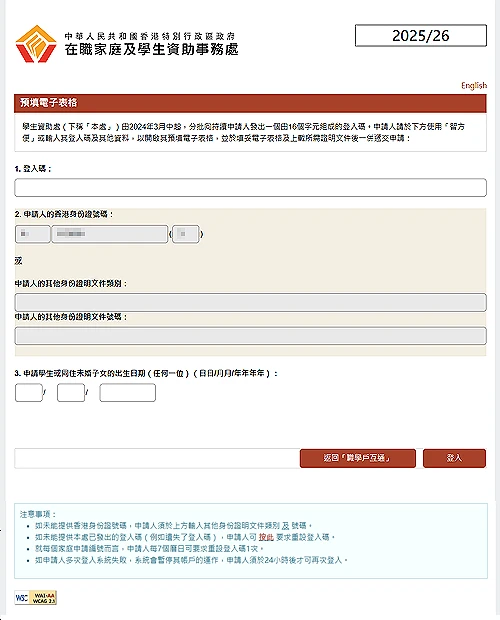This screenshot has height=620, width=500.
Task: Click the W3C WAI-AA WCAG badge
Action: 36,597
